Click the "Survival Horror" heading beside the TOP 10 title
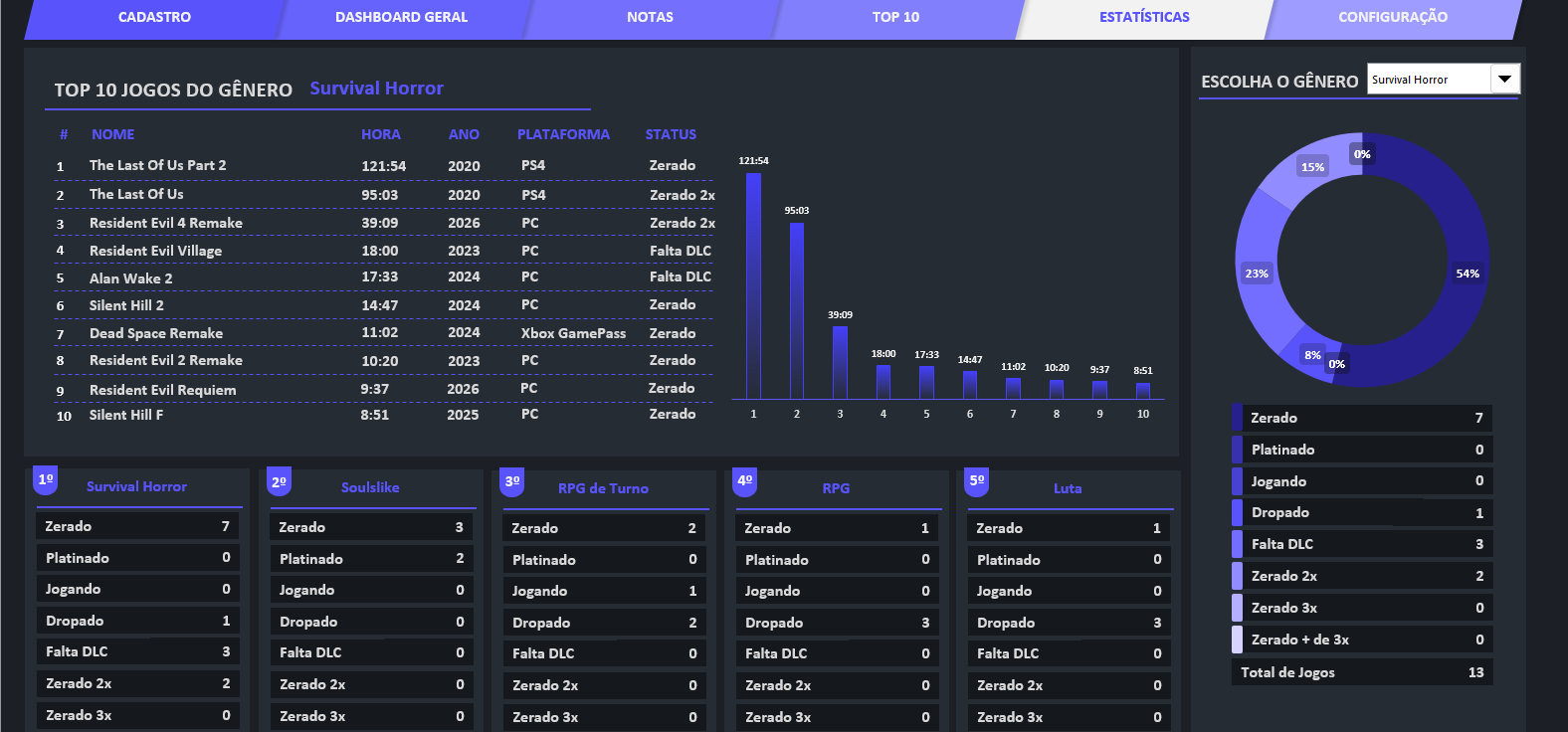Viewport: 1568px width, 732px height. point(376,89)
